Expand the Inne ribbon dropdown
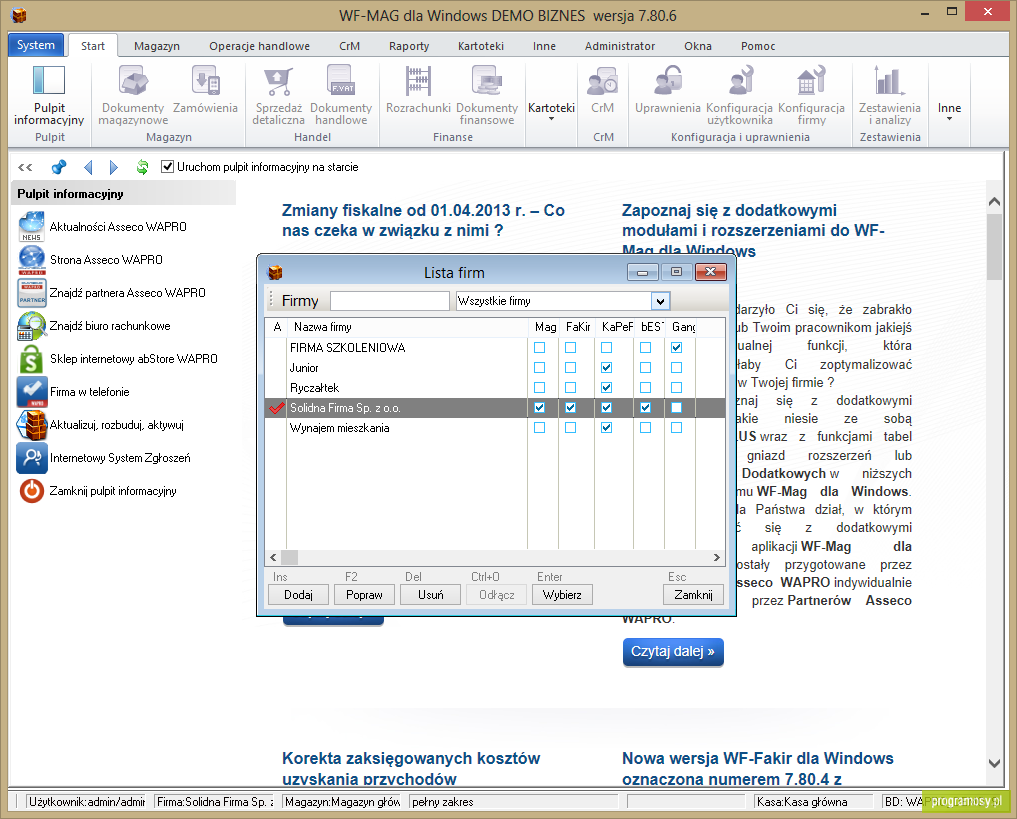Image resolution: width=1017 pixels, height=819 pixels. coord(950,111)
